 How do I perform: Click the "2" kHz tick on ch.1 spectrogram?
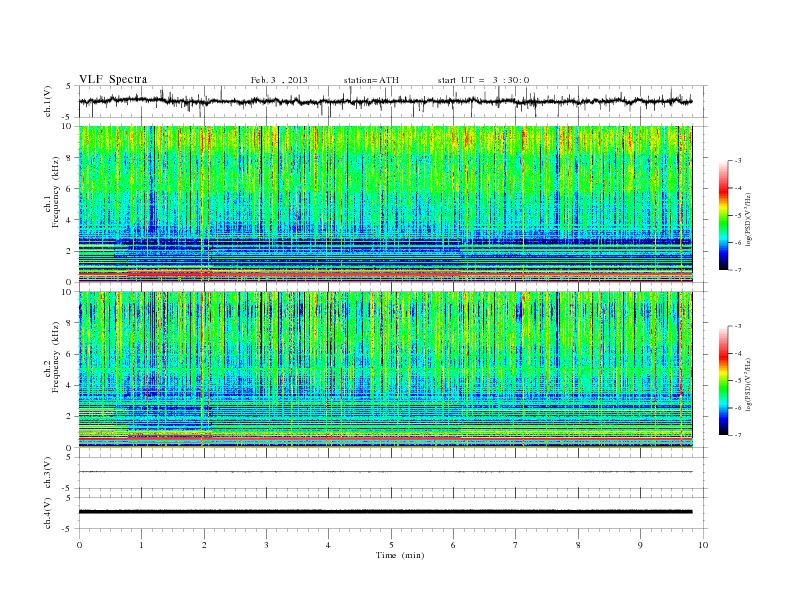pyautogui.click(x=69, y=251)
